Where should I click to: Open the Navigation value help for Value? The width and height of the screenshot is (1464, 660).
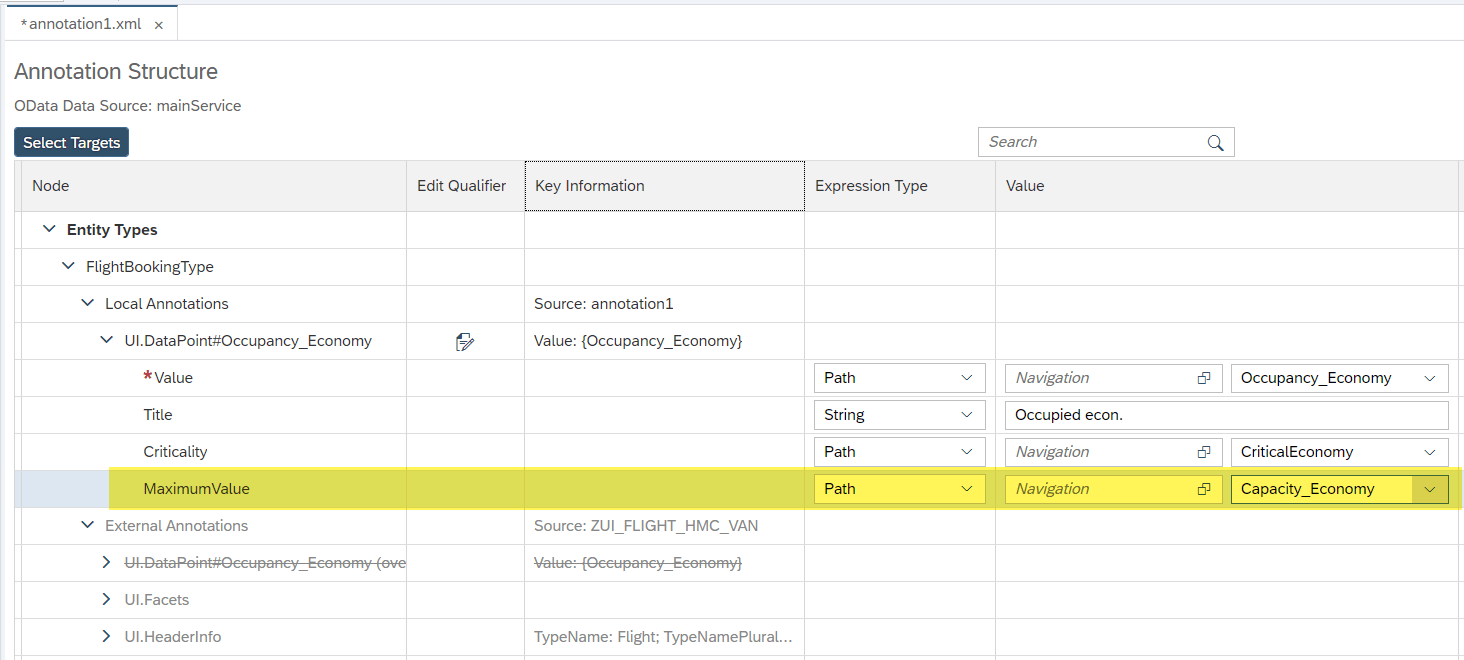[x=1205, y=378]
